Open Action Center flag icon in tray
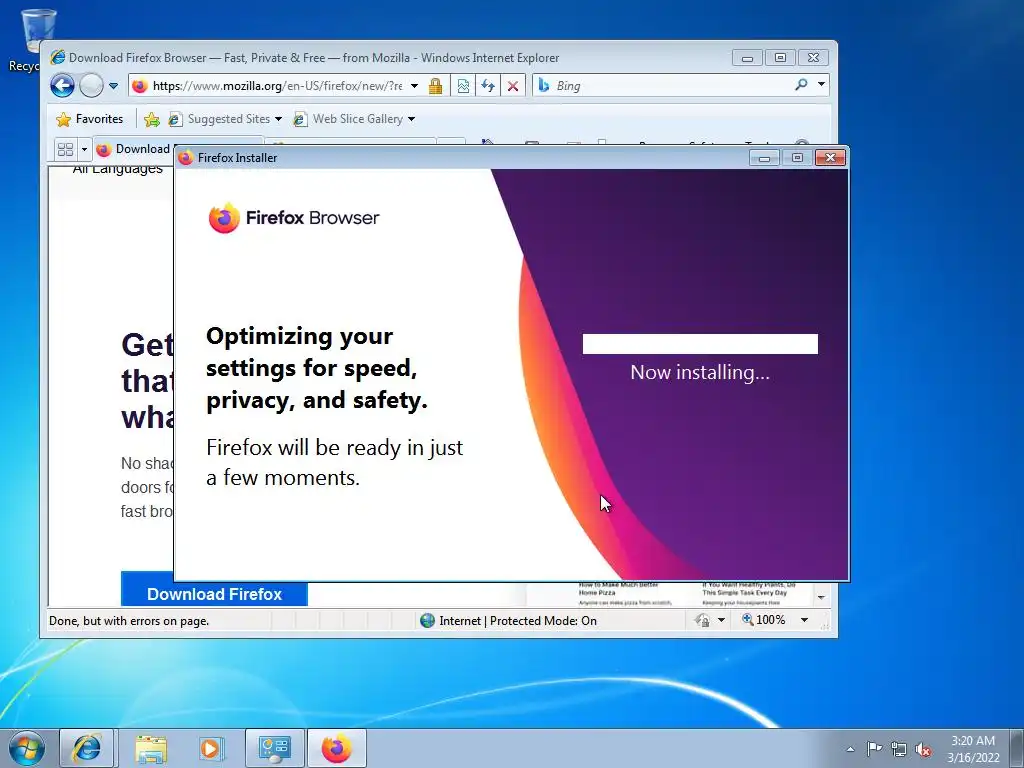This screenshot has height=768, width=1024. pos(874,748)
